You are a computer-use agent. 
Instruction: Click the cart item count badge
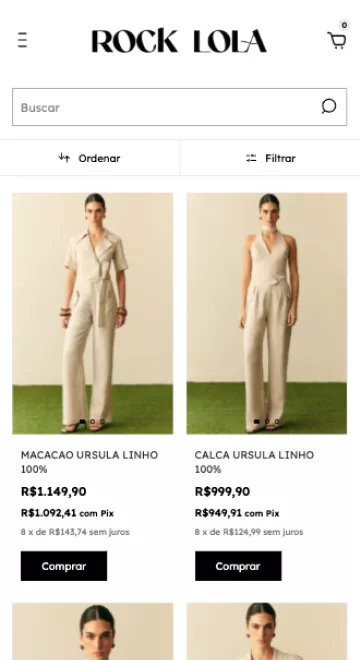click(x=344, y=25)
